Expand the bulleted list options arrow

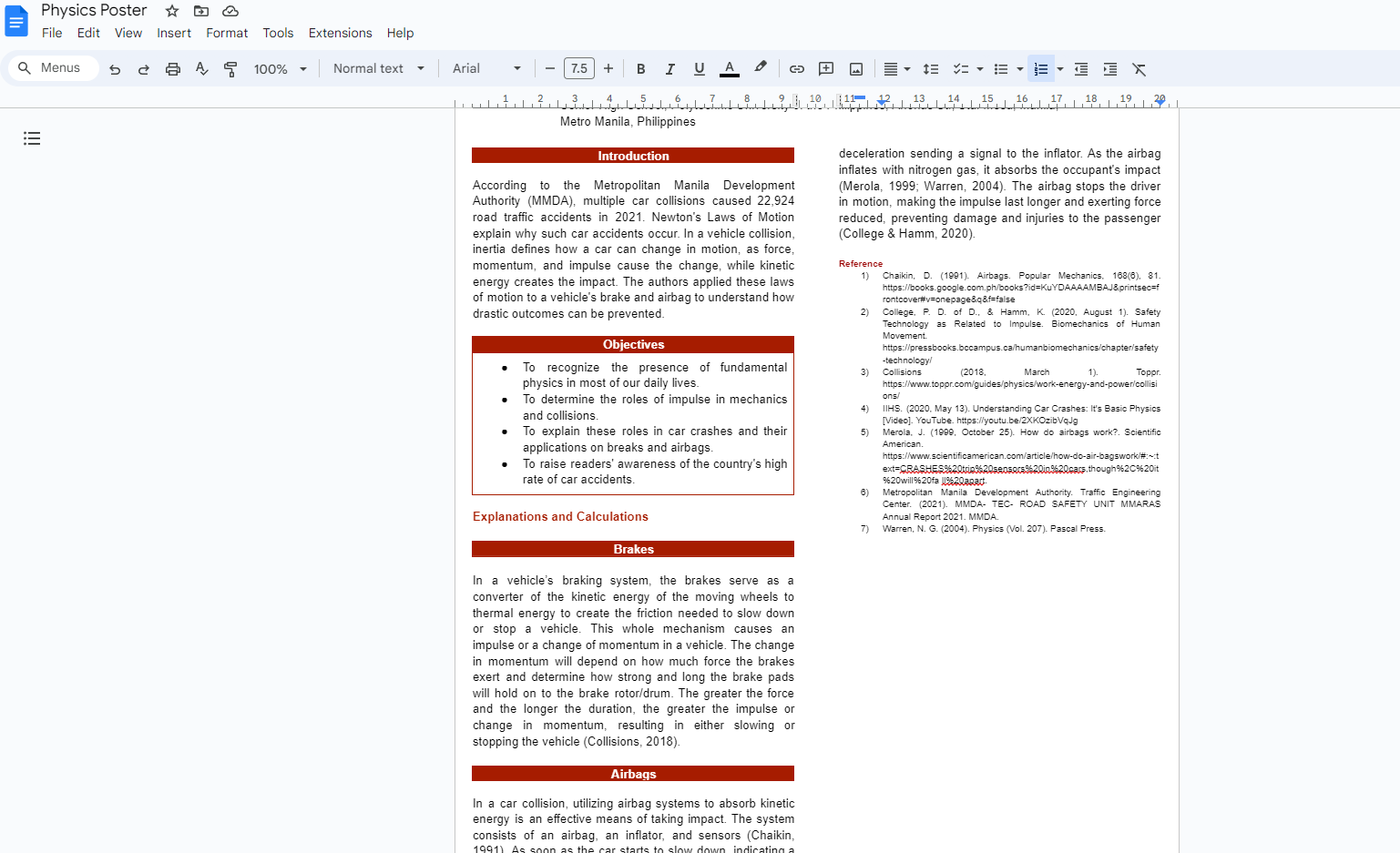1020,69
